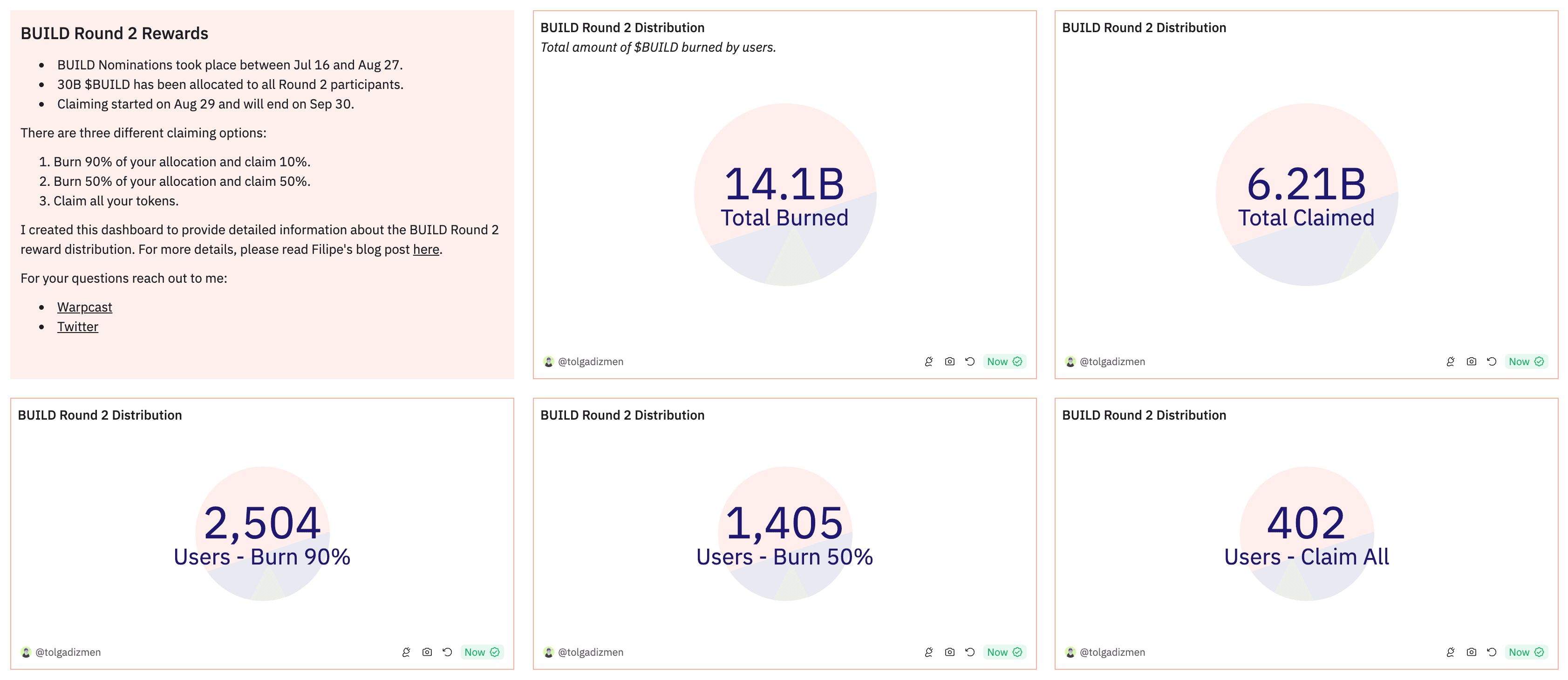Take screenshot of Users Burn 50% widget
Screen dimensions: 1568x680
pyautogui.click(x=949, y=652)
